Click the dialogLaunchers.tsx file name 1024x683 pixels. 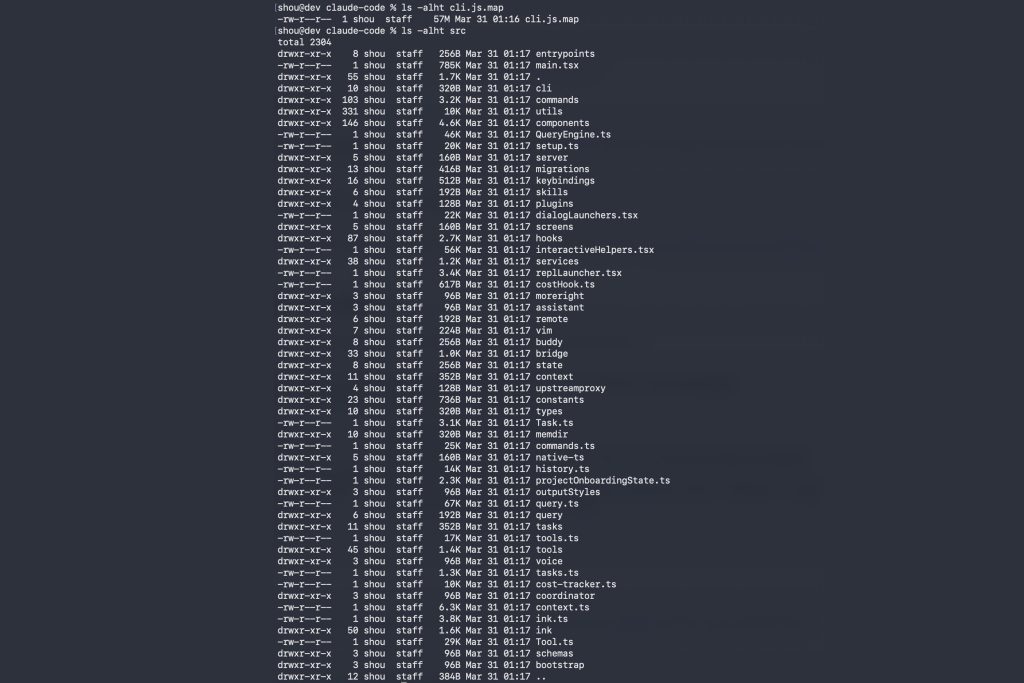(x=586, y=215)
